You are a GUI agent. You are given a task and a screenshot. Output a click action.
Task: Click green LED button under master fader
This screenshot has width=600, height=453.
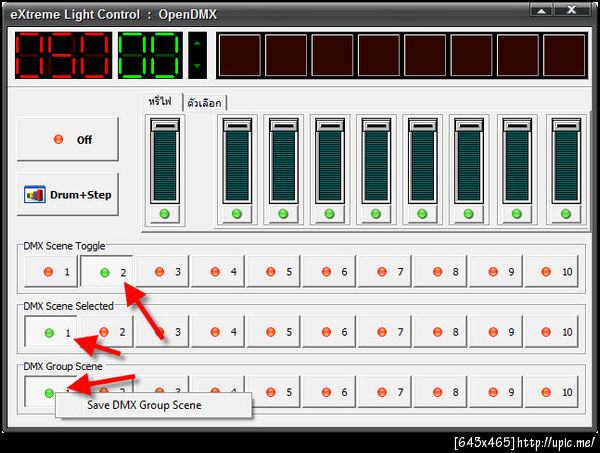click(x=165, y=214)
